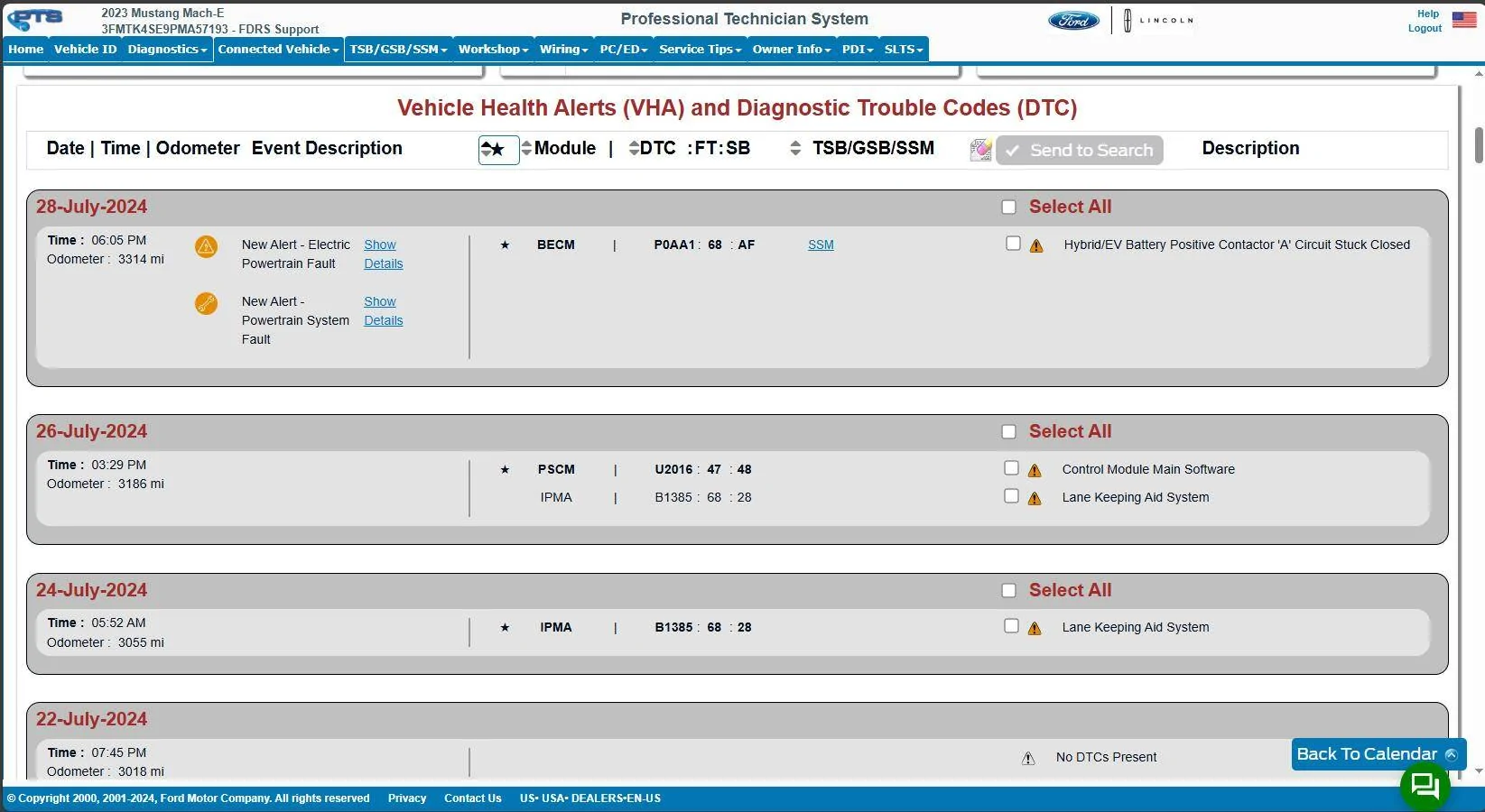The height and width of the screenshot is (812, 1485).
Task: Click the Electric Powertrain Fault warning icon
Action: 206,246
